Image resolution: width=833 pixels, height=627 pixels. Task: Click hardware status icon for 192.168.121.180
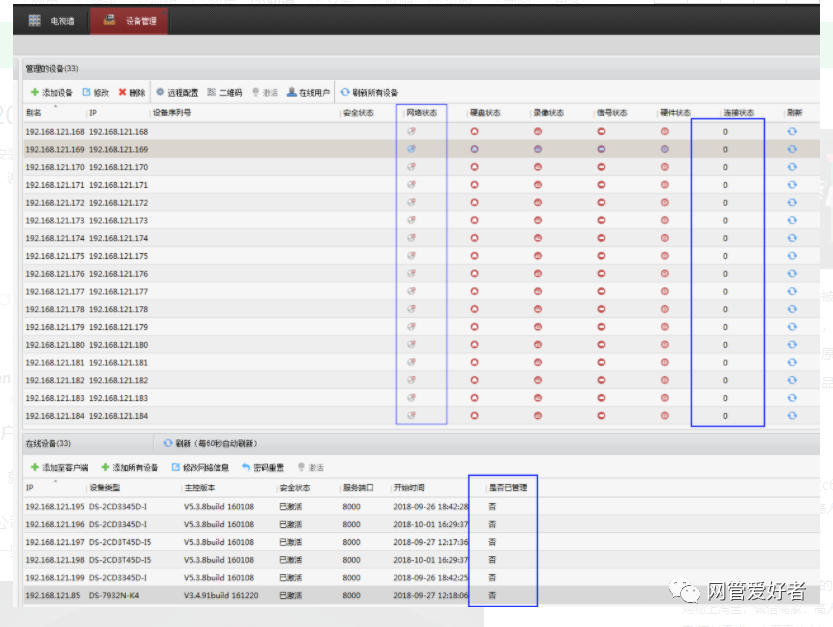tap(665, 344)
